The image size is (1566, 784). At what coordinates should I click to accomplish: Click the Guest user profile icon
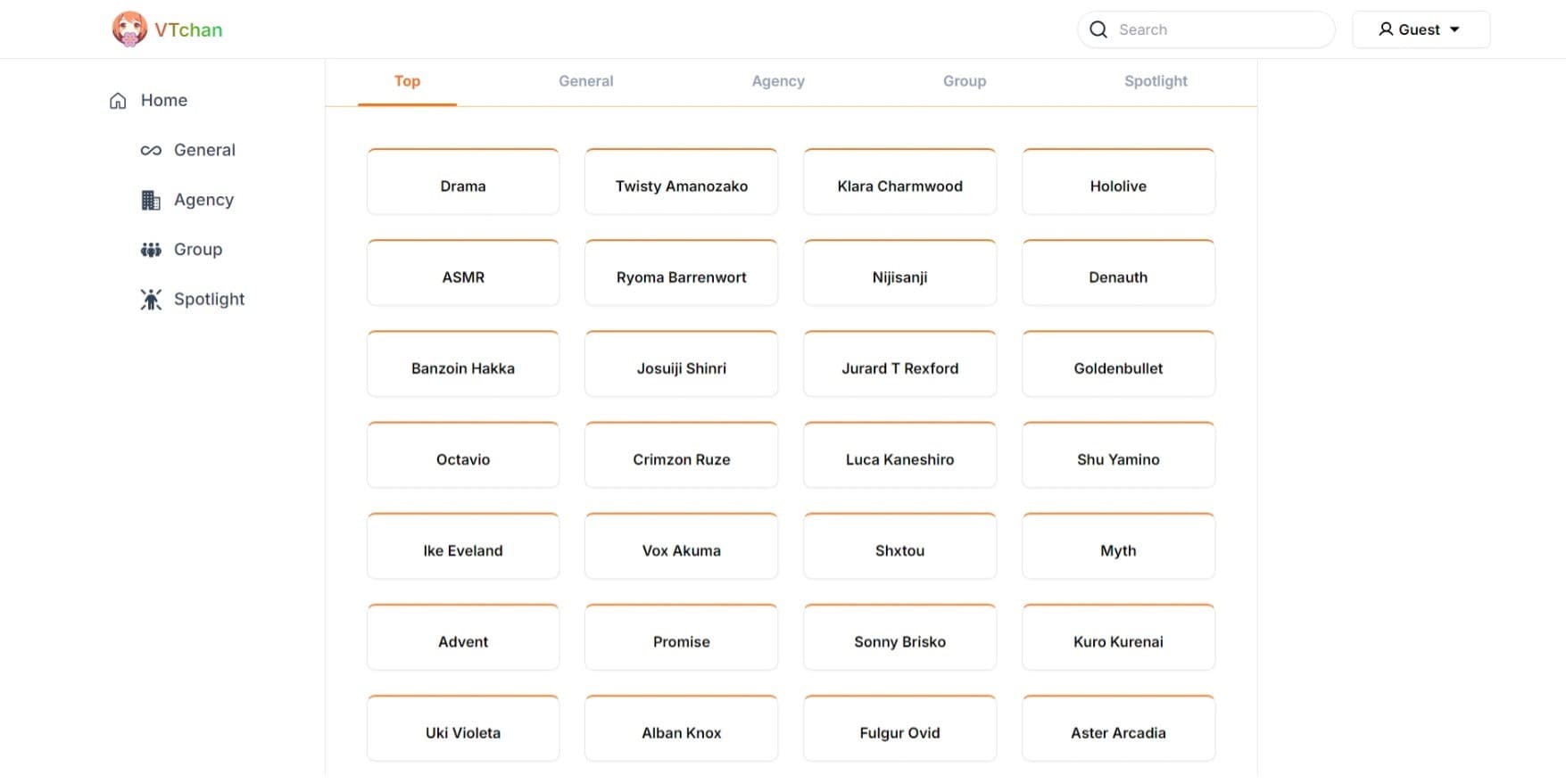coord(1386,29)
